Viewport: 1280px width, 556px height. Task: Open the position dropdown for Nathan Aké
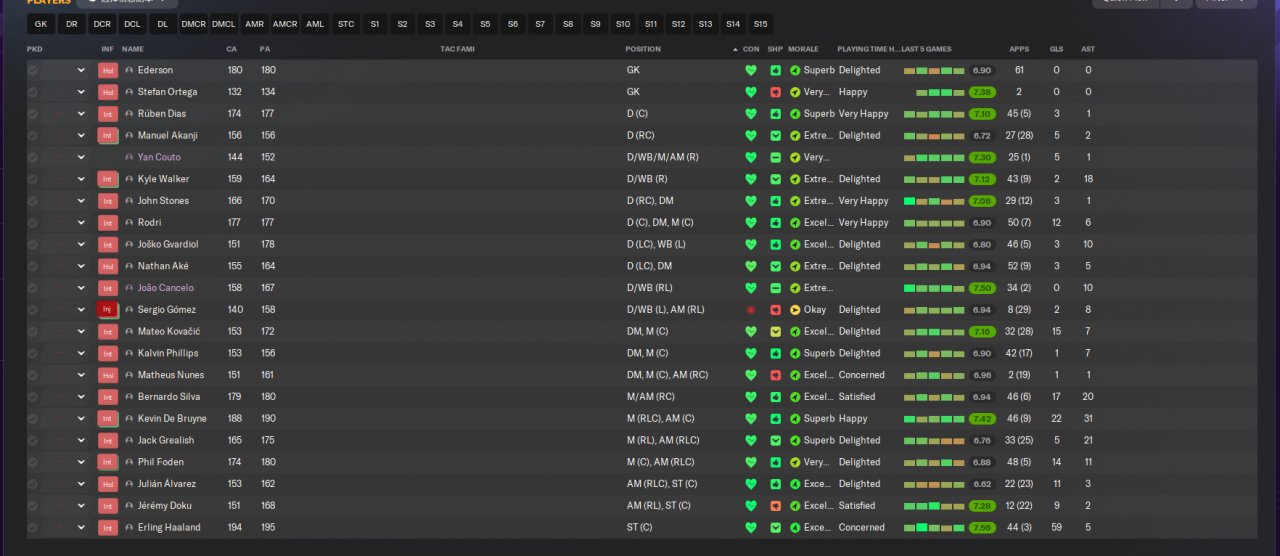81,266
